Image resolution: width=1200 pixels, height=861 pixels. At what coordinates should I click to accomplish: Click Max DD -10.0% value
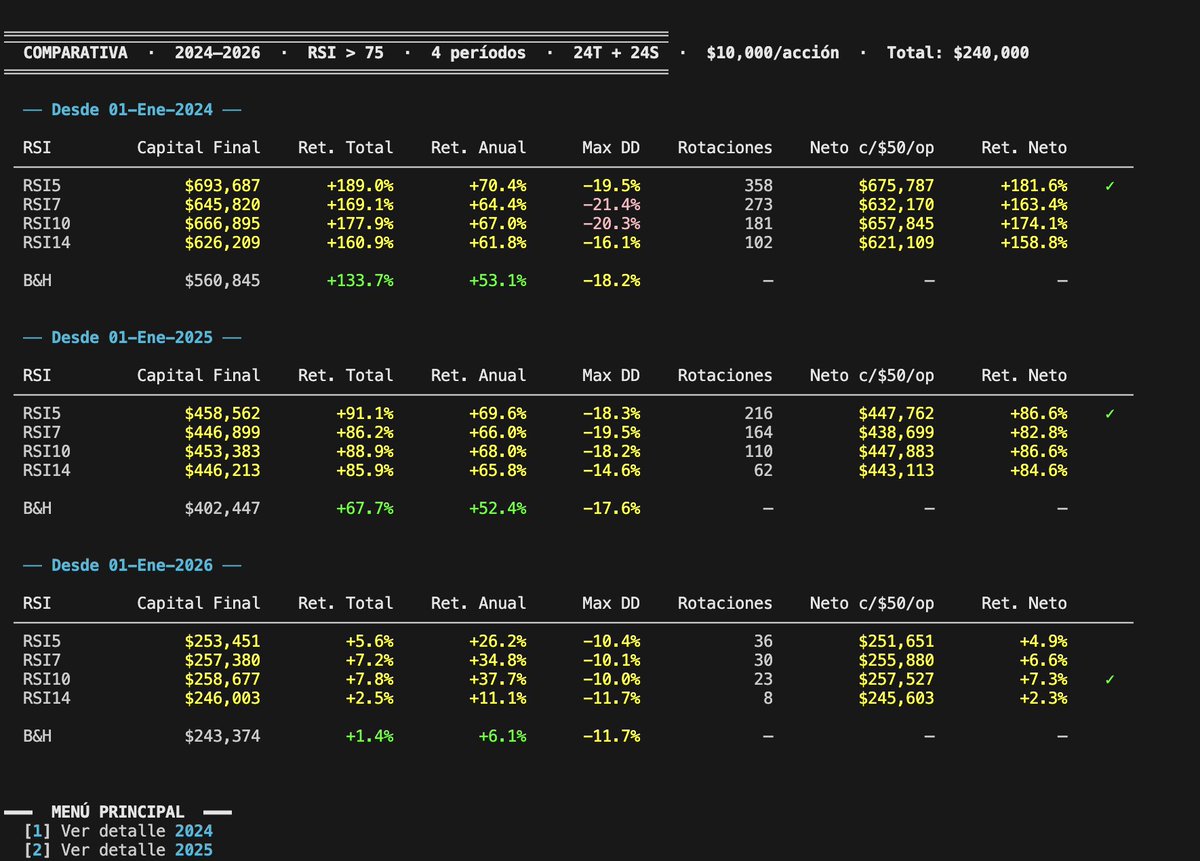[611, 679]
